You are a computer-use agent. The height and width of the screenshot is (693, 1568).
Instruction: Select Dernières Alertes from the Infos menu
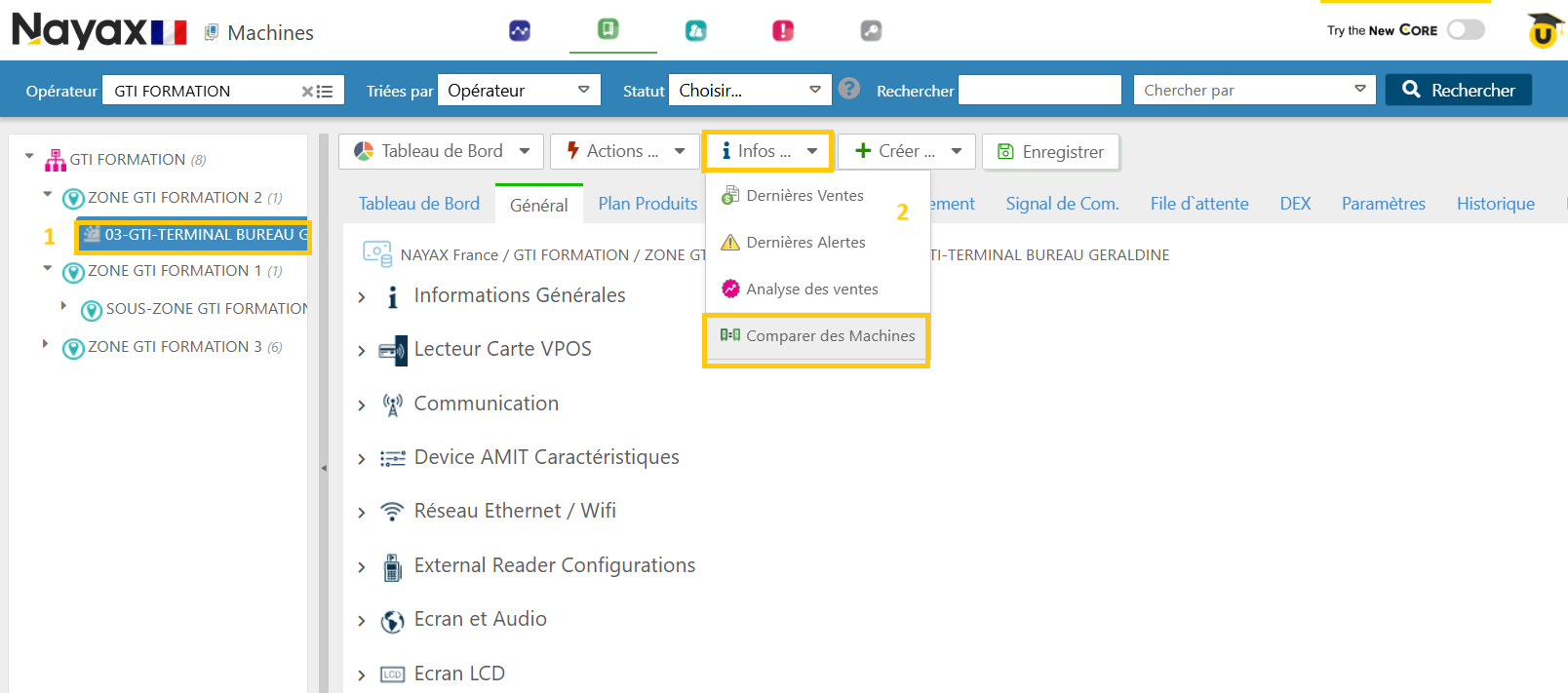tap(817, 243)
